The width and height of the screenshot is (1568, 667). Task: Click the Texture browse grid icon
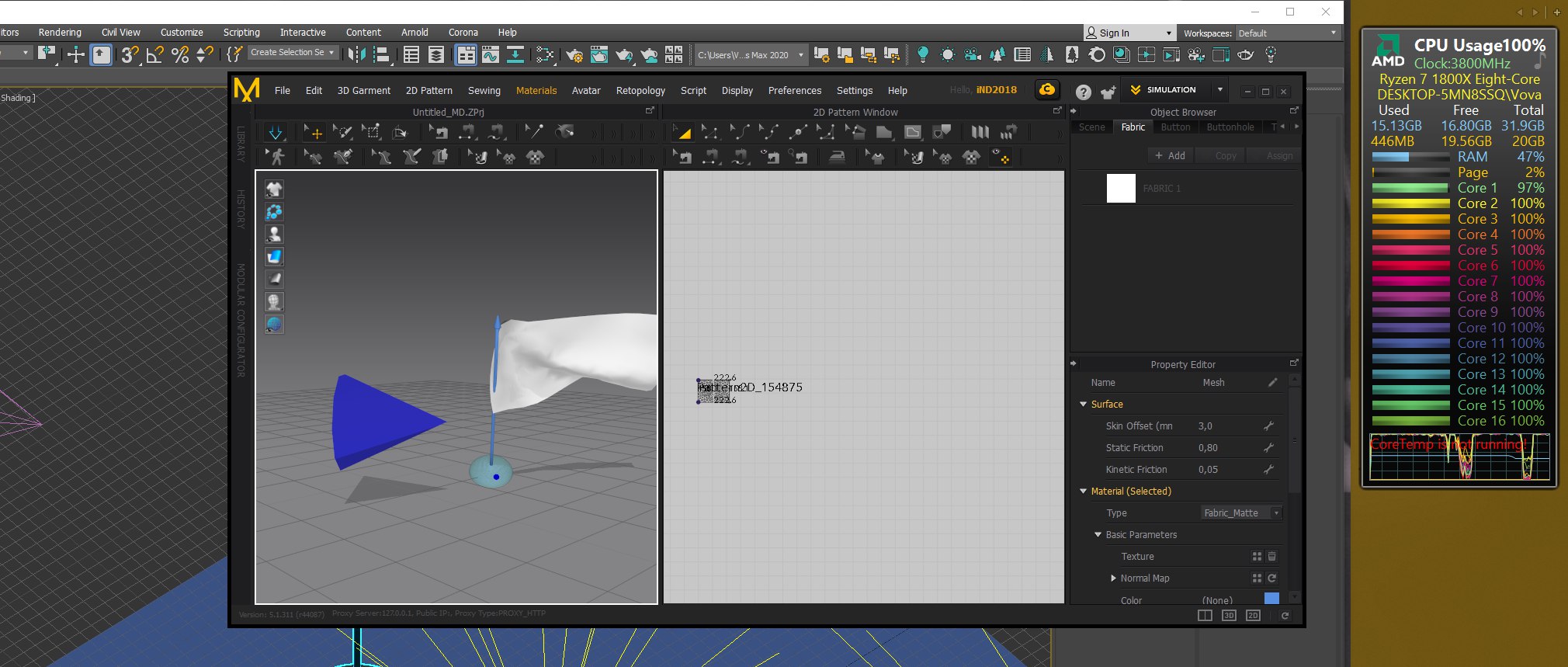[1257, 557]
